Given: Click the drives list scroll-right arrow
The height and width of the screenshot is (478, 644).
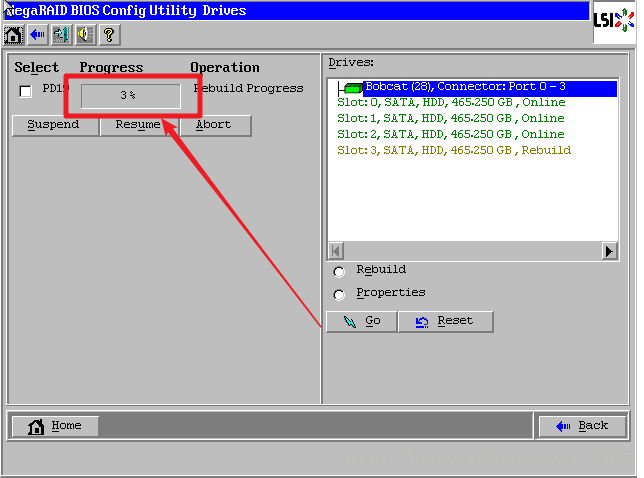Looking at the screenshot, I should [609, 251].
